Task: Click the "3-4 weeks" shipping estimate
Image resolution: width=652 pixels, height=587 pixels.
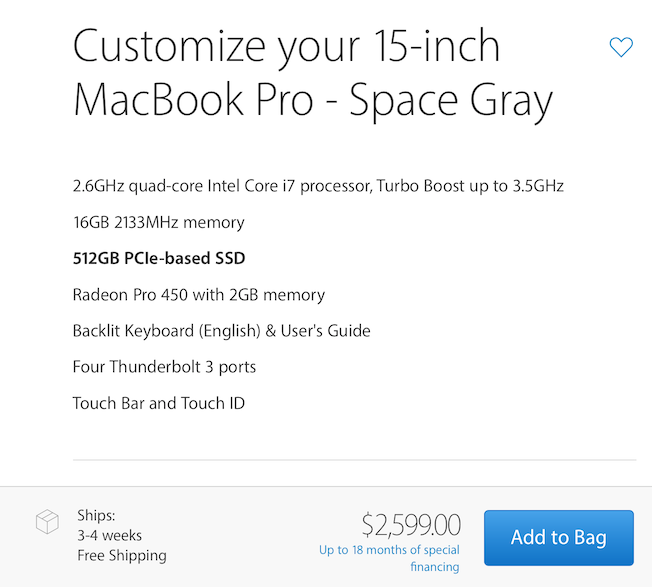Action: 109,535
